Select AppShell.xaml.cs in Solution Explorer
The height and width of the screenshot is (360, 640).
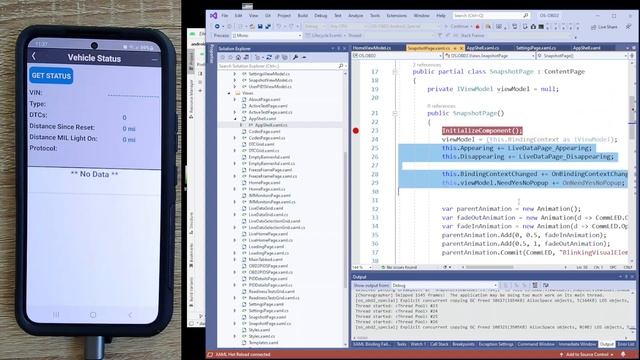coord(271,125)
